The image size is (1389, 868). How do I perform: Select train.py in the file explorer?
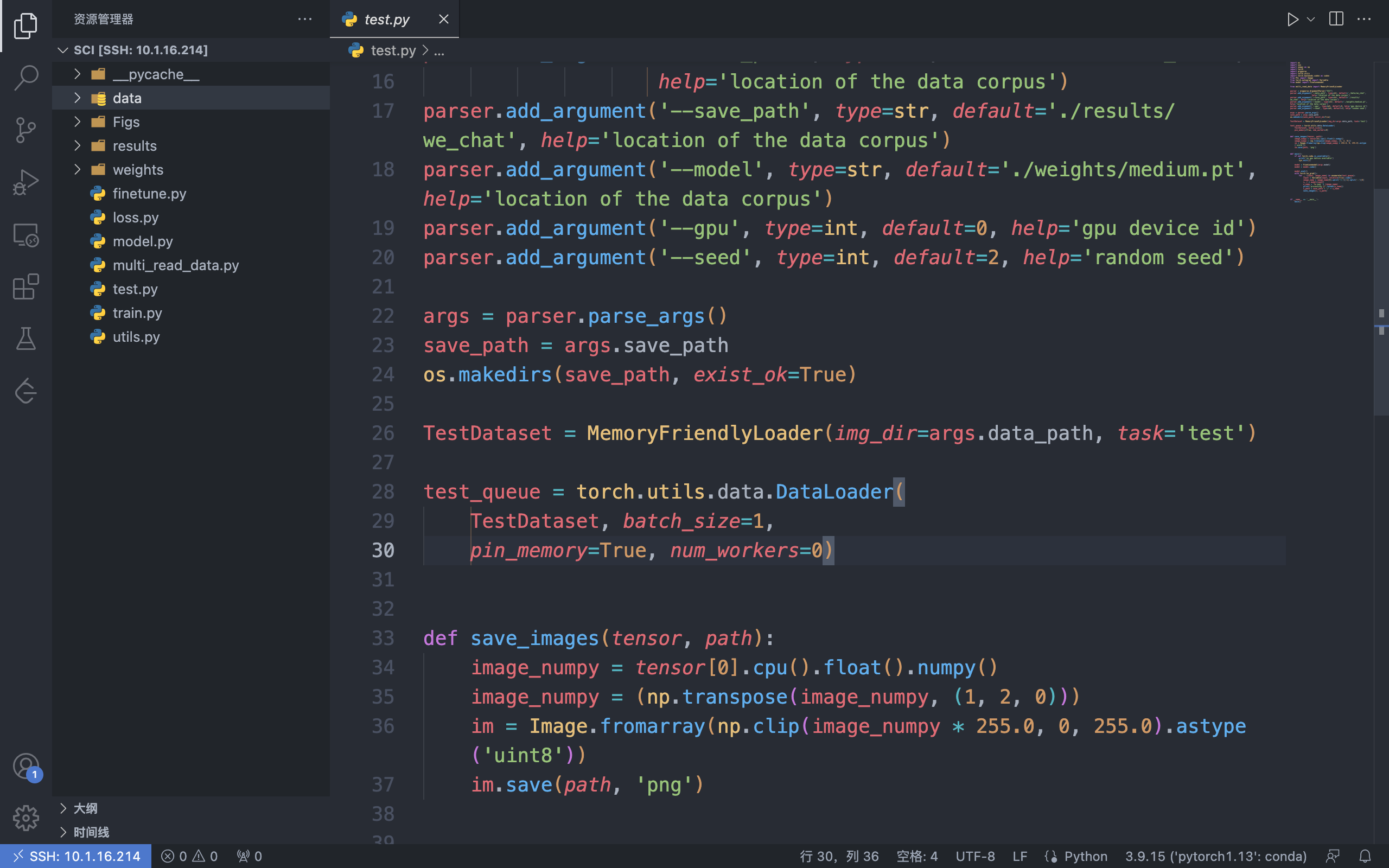click(137, 313)
